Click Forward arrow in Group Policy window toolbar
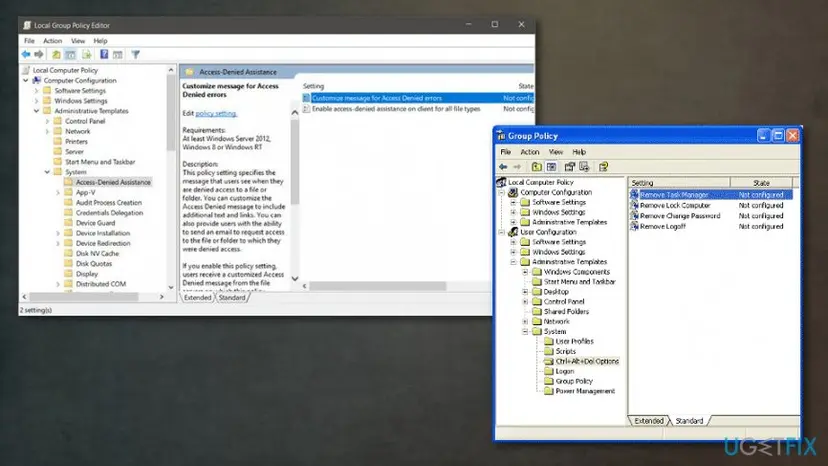Image resolution: width=828 pixels, height=466 pixels. point(517,167)
